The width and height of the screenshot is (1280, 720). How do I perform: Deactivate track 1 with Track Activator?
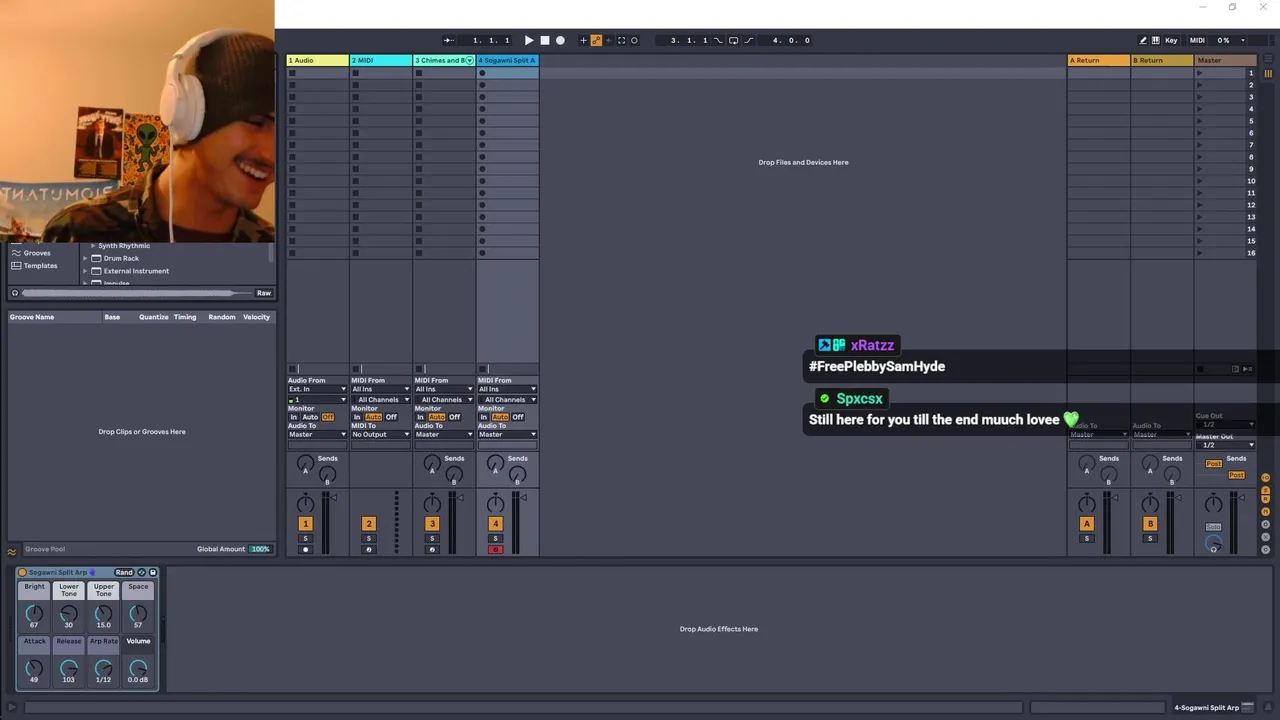coord(305,524)
